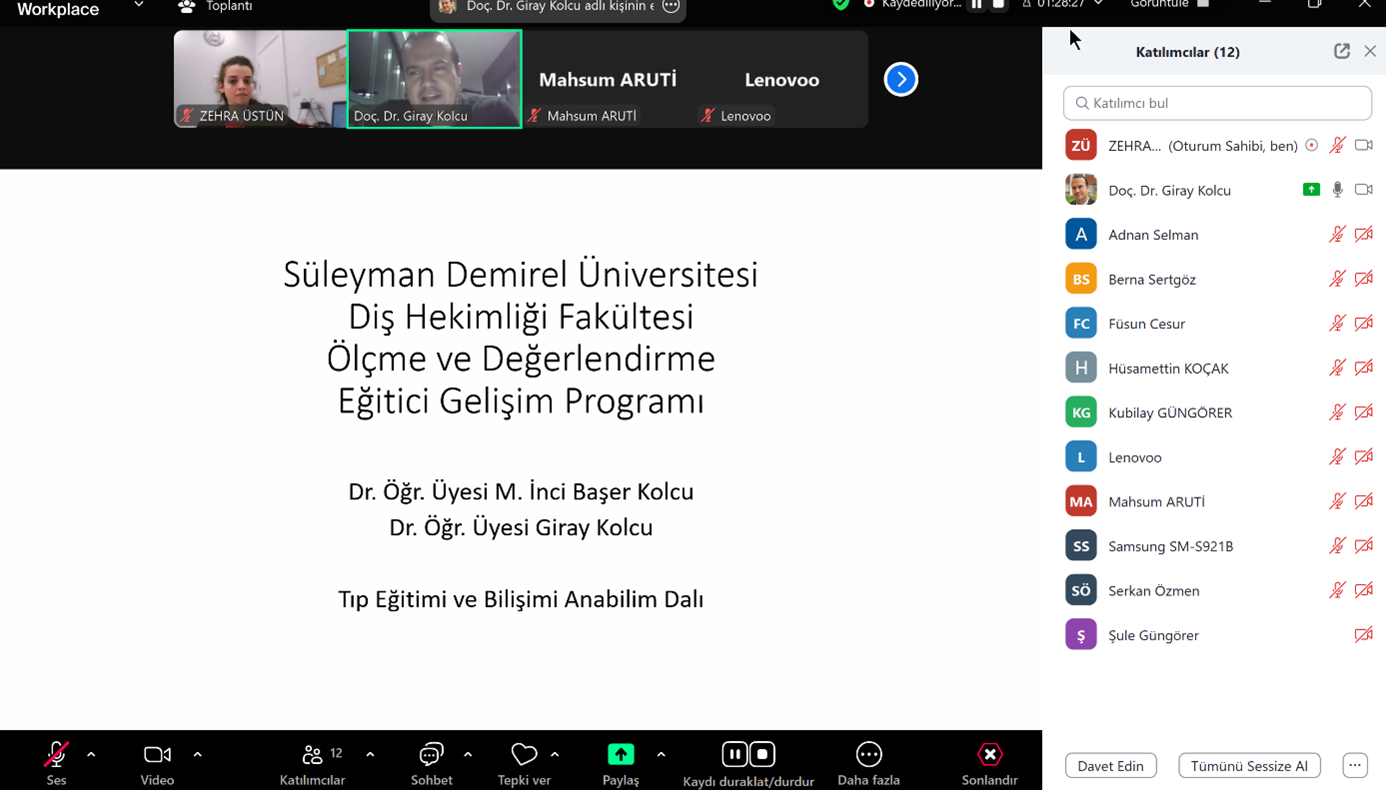This screenshot has height=790, width=1386.
Task: Open the Sohbet chat panel
Action: [431, 755]
